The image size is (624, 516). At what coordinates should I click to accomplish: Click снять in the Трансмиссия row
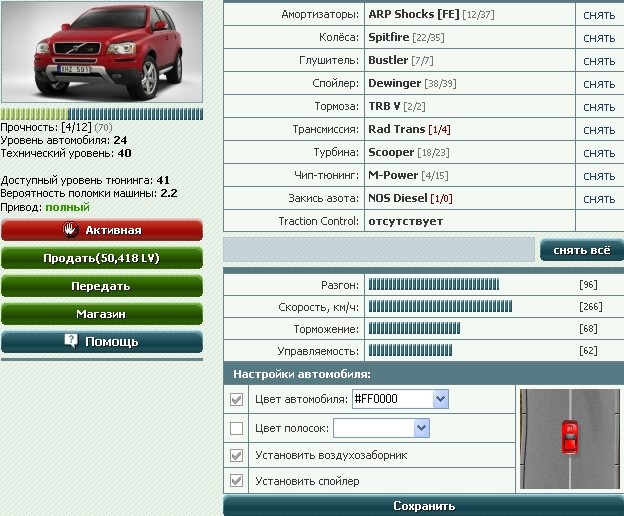(599, 131)
